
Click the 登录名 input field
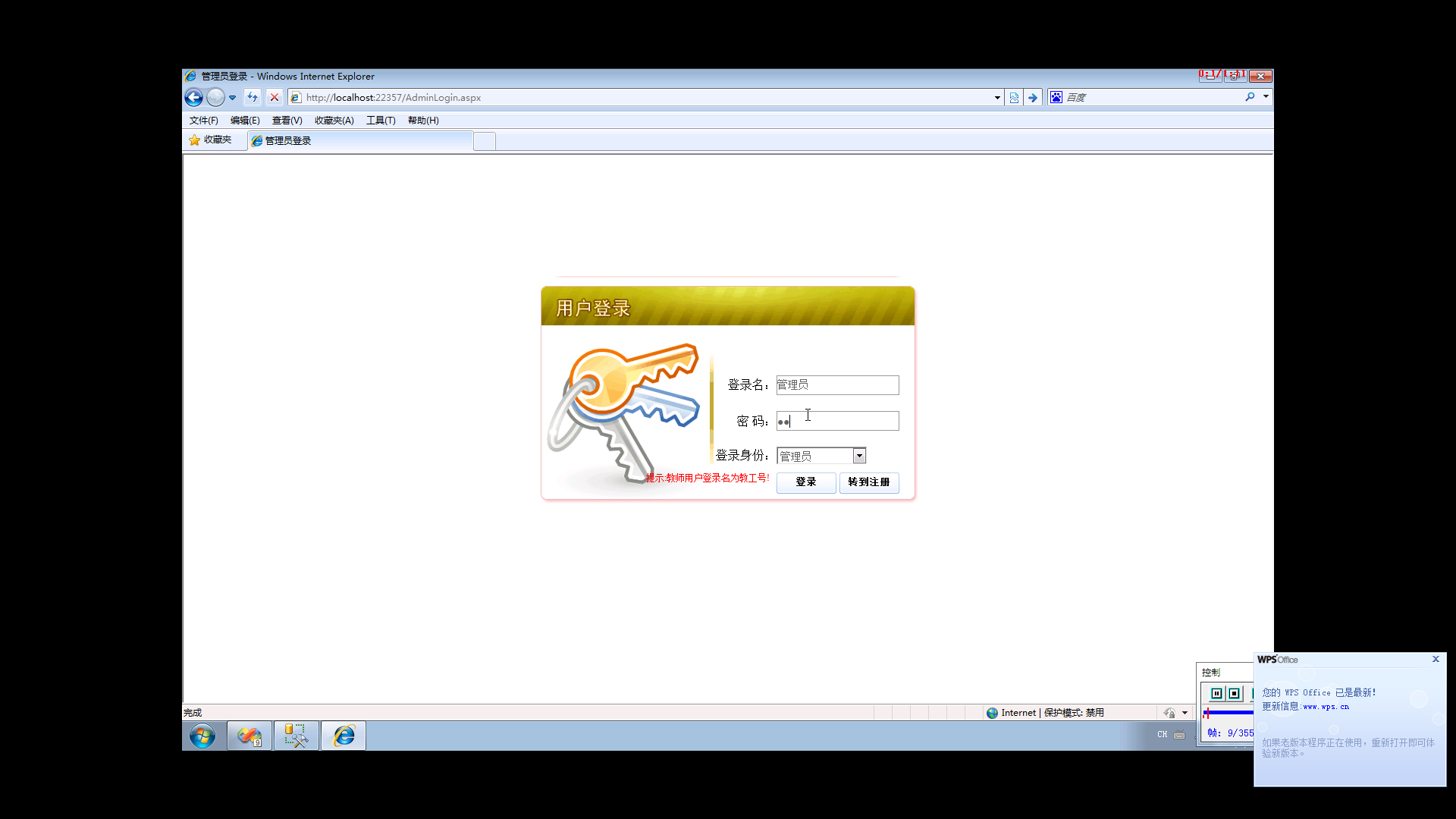click(x=837, y=385)
